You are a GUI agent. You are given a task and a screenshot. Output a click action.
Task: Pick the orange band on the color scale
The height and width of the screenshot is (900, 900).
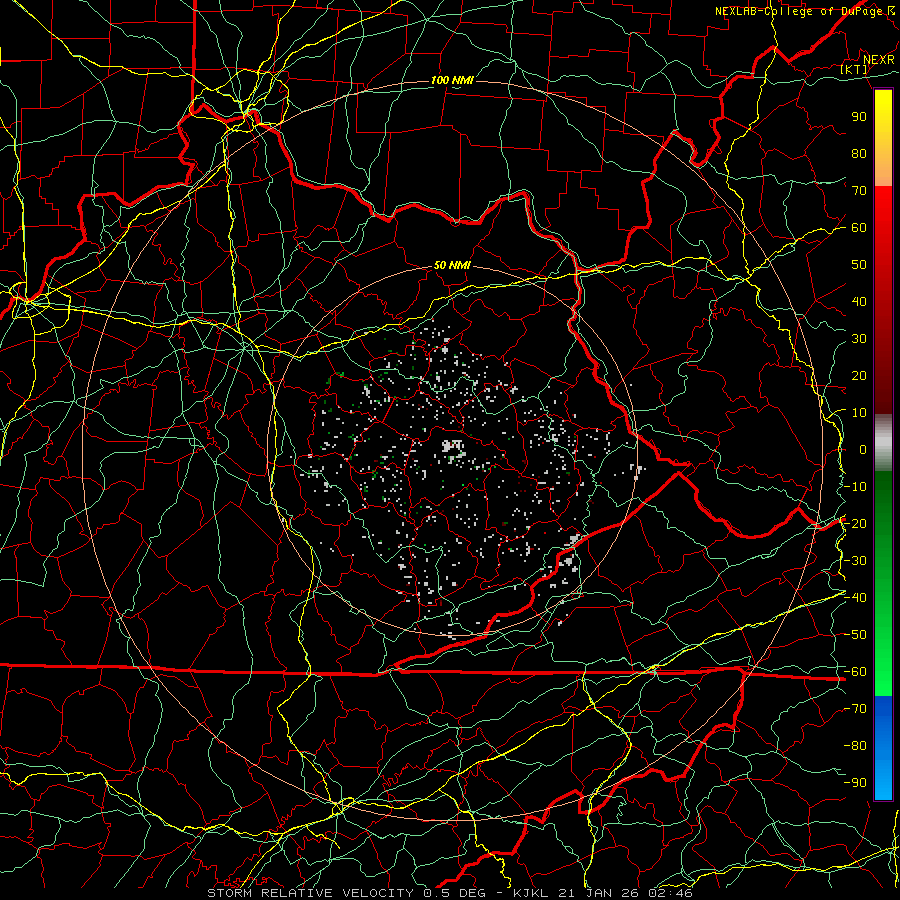click(x=883, y=170)
